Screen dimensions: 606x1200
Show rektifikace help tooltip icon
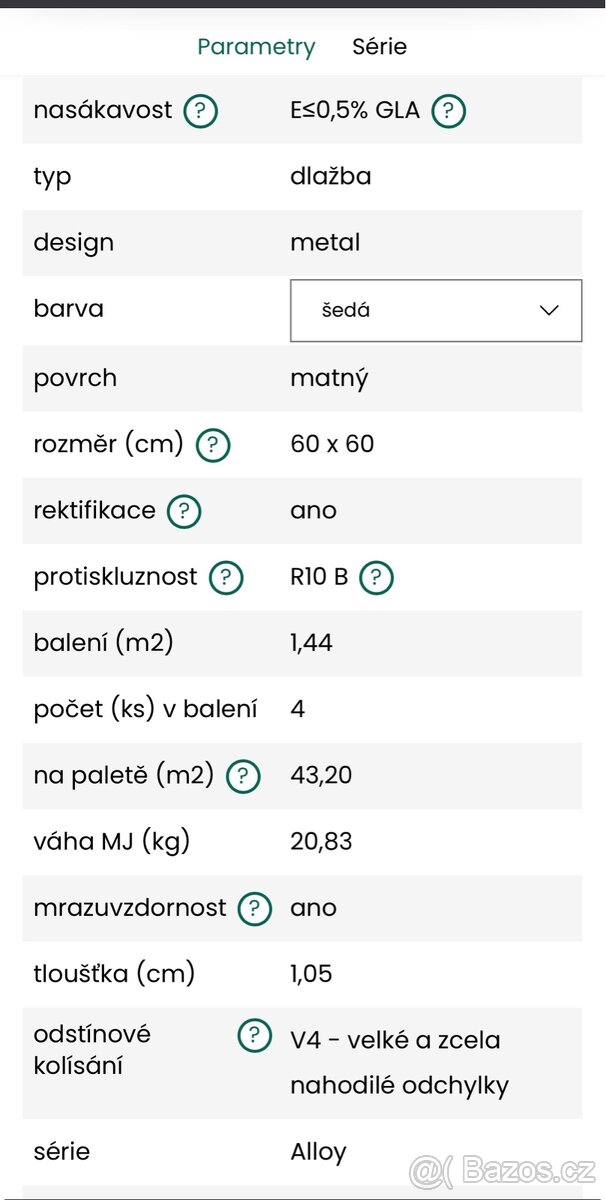point(184,511)
